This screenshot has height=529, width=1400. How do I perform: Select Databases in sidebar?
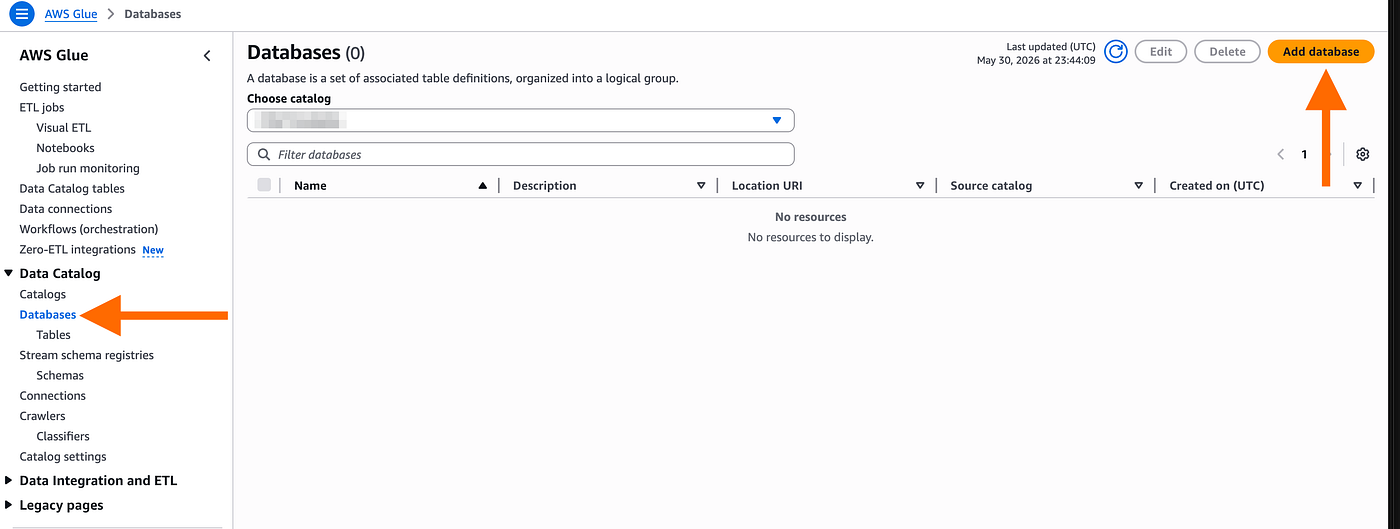[x=48, y=315]
